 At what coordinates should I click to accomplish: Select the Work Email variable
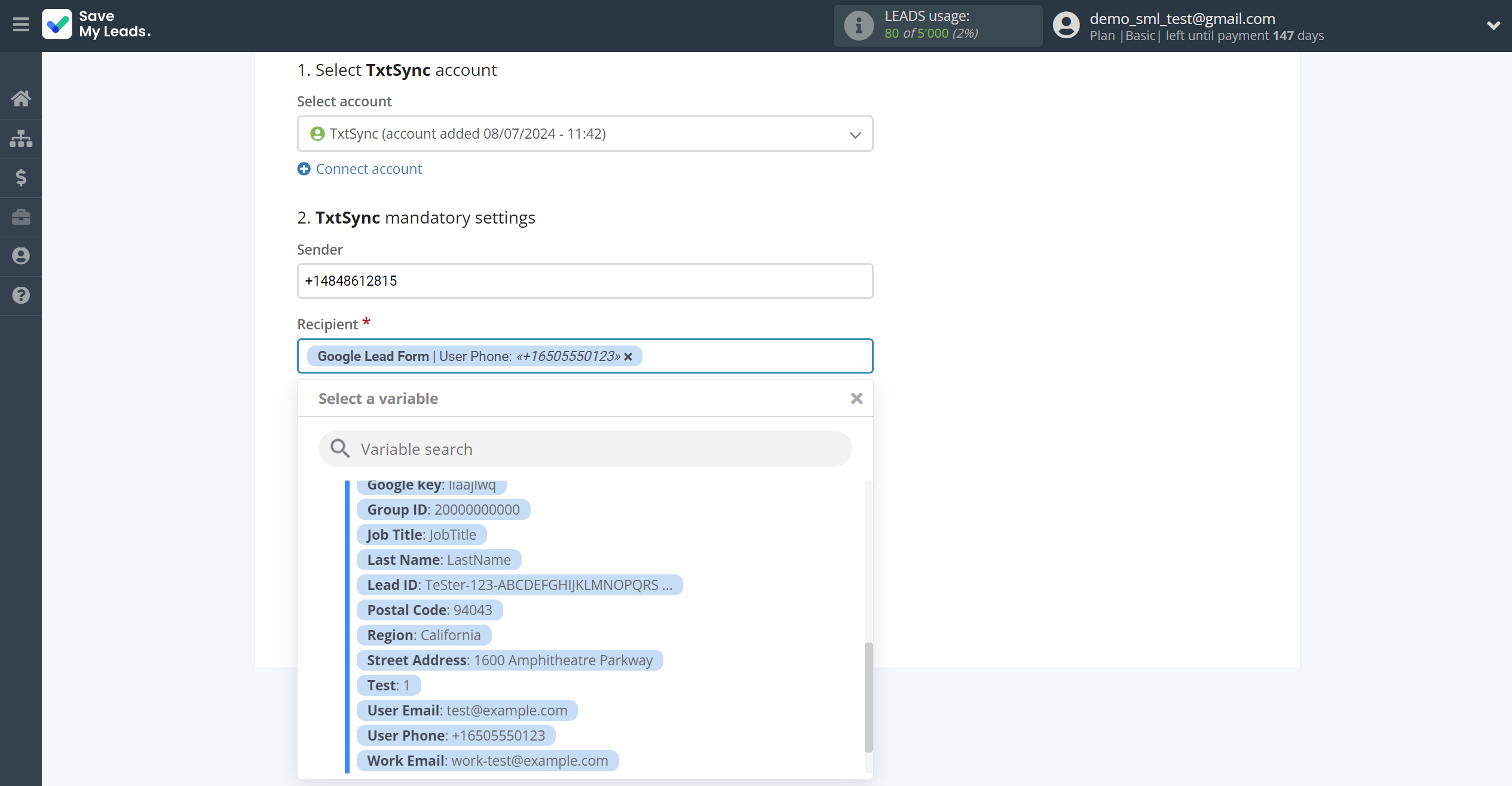[488, 761]
